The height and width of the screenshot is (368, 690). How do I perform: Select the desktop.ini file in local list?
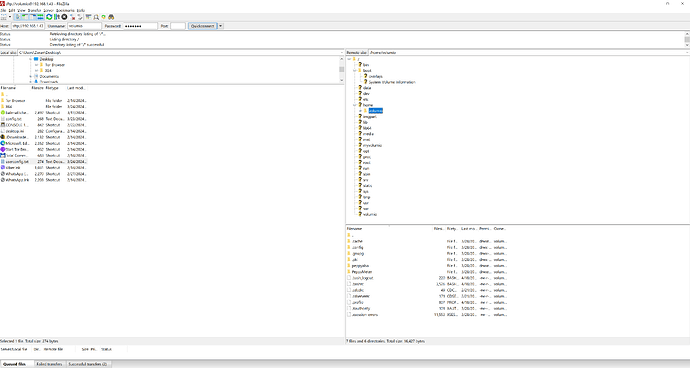click(44, 131)
